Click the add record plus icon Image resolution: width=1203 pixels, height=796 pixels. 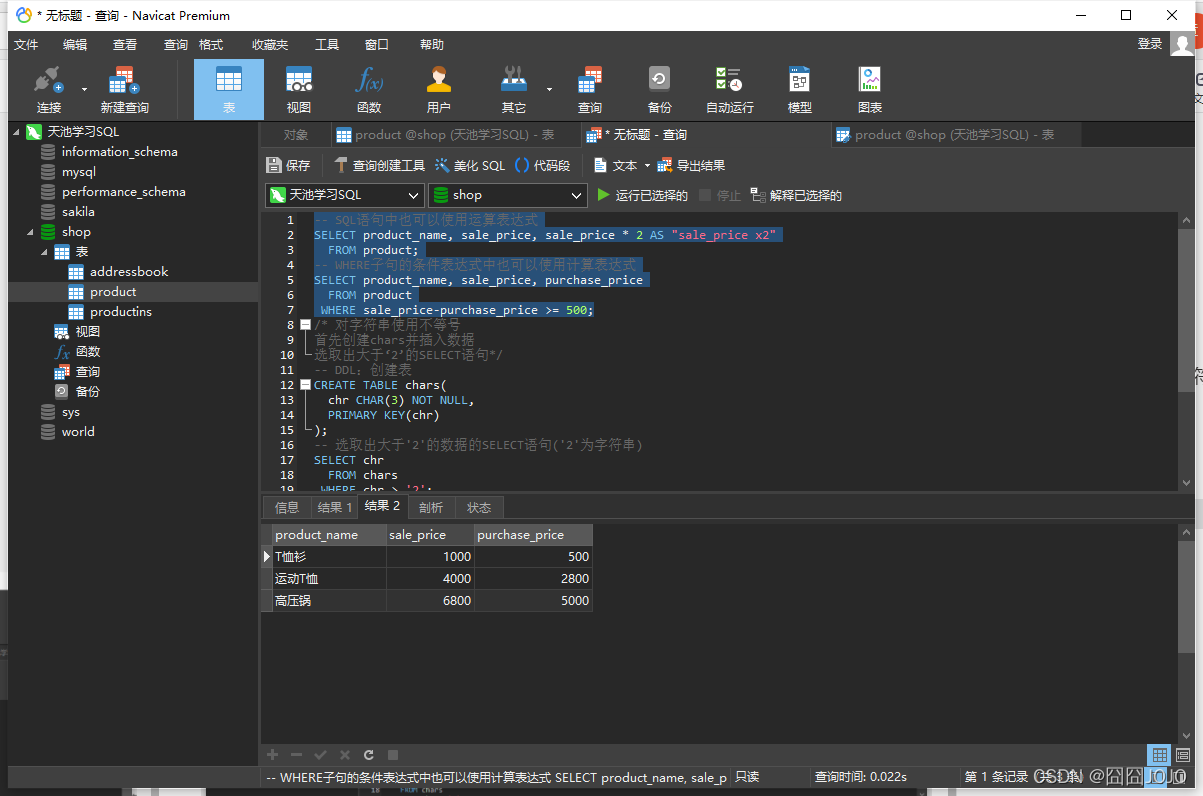272,755
